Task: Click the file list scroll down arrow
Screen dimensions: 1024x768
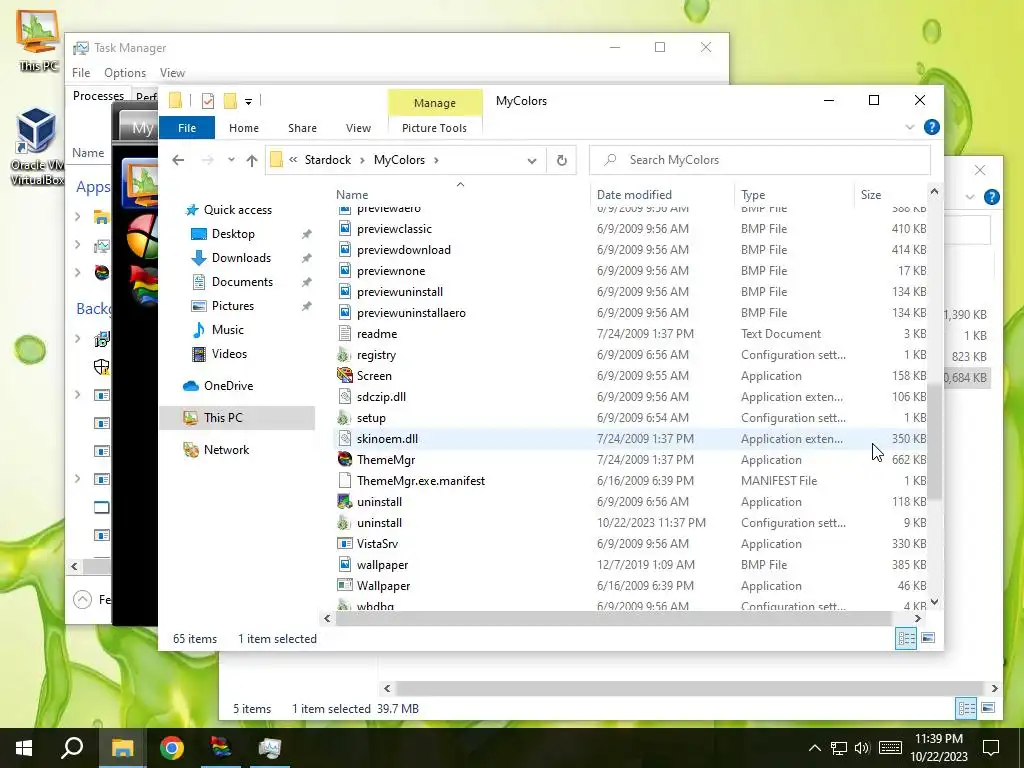Action: tap(935, 601)
